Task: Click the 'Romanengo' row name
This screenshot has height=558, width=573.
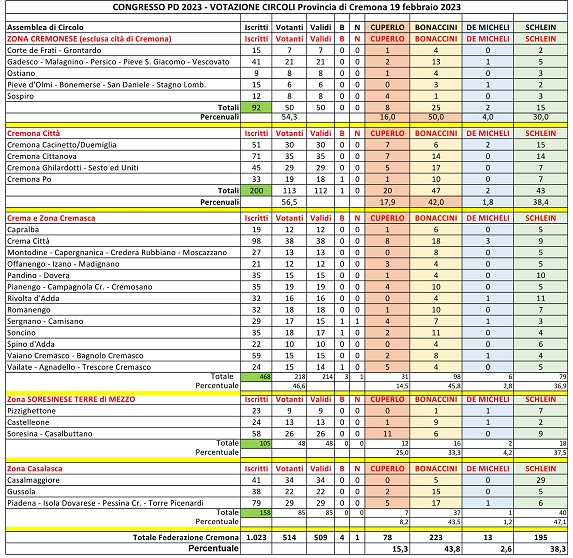Action: pyautogui.click(x=29, y=310)
